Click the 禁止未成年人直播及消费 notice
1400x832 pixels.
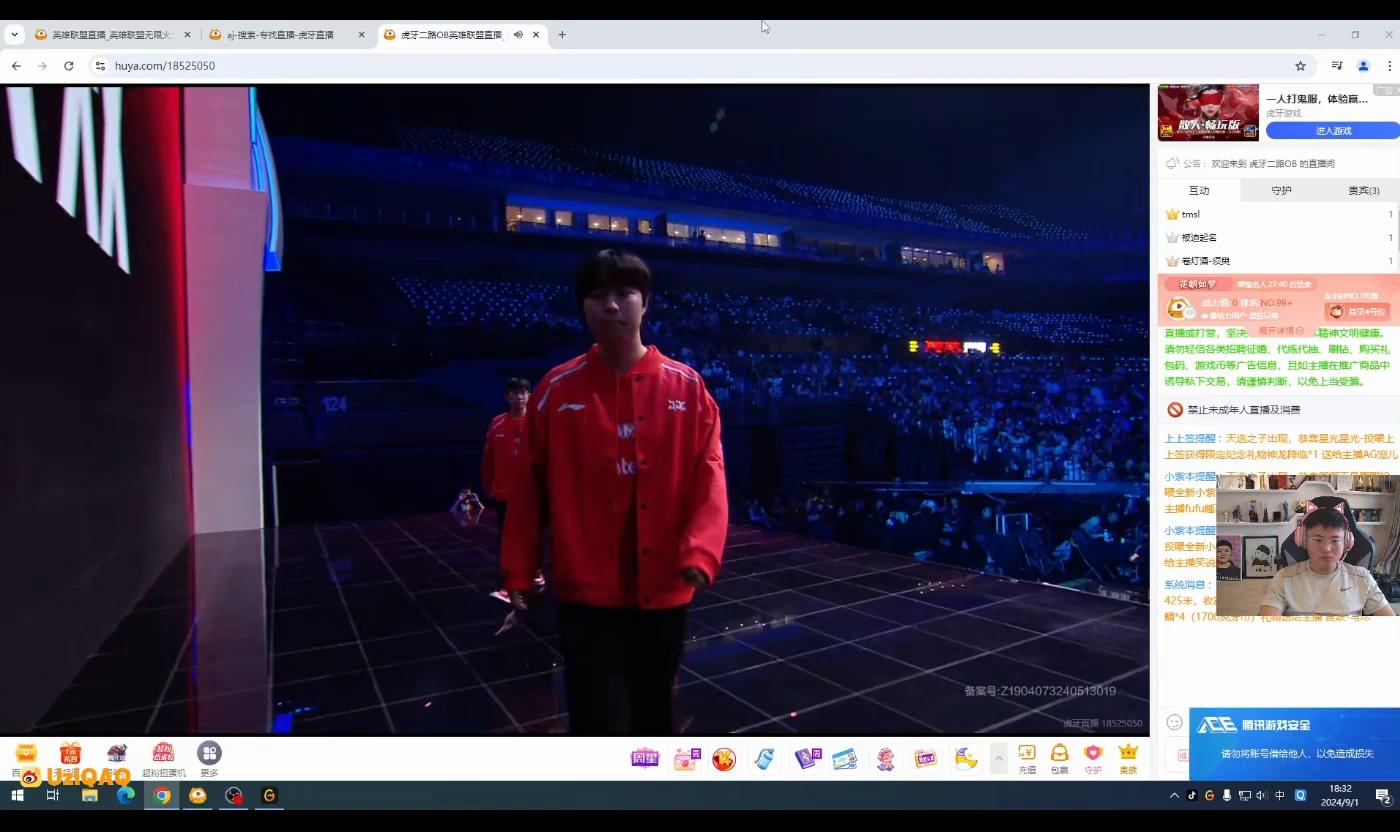click(1244, 410)
